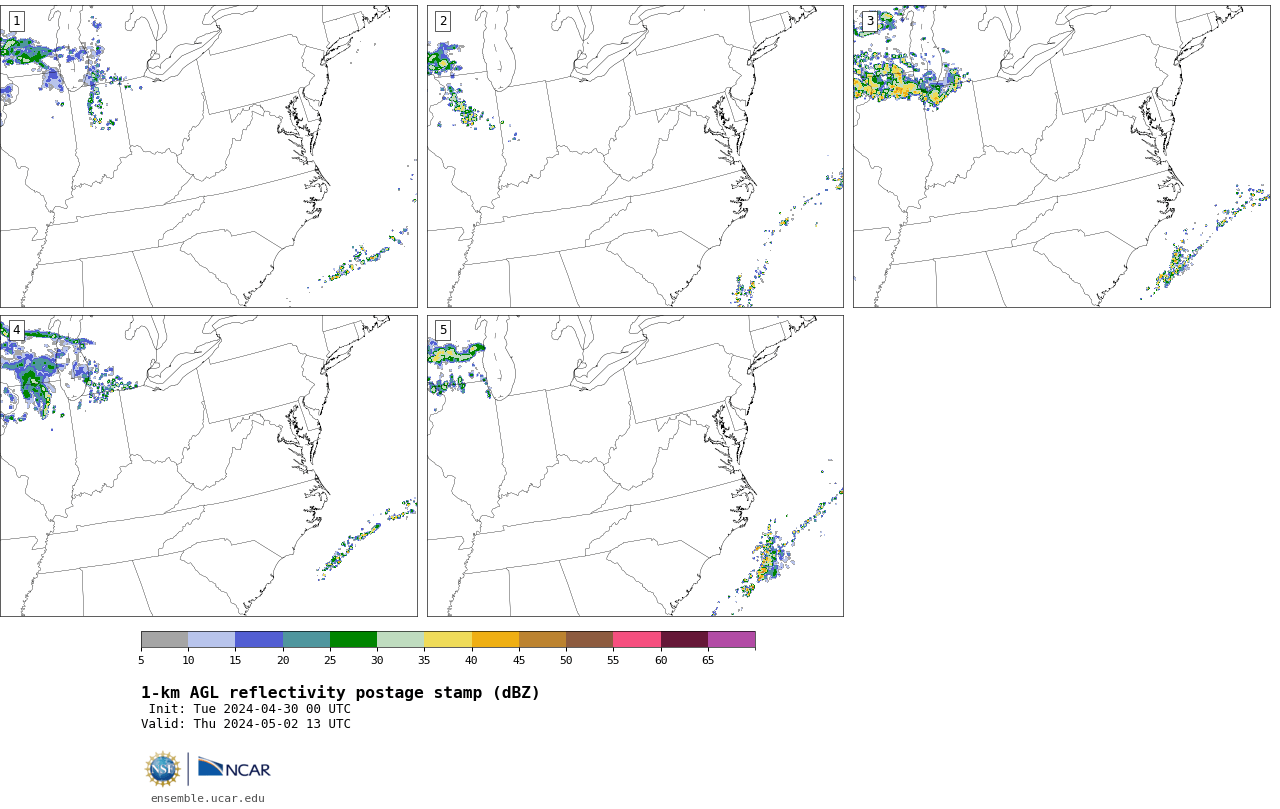
Task: Click the tan 45-50 dBZ swatch
Action: point(542,640)
